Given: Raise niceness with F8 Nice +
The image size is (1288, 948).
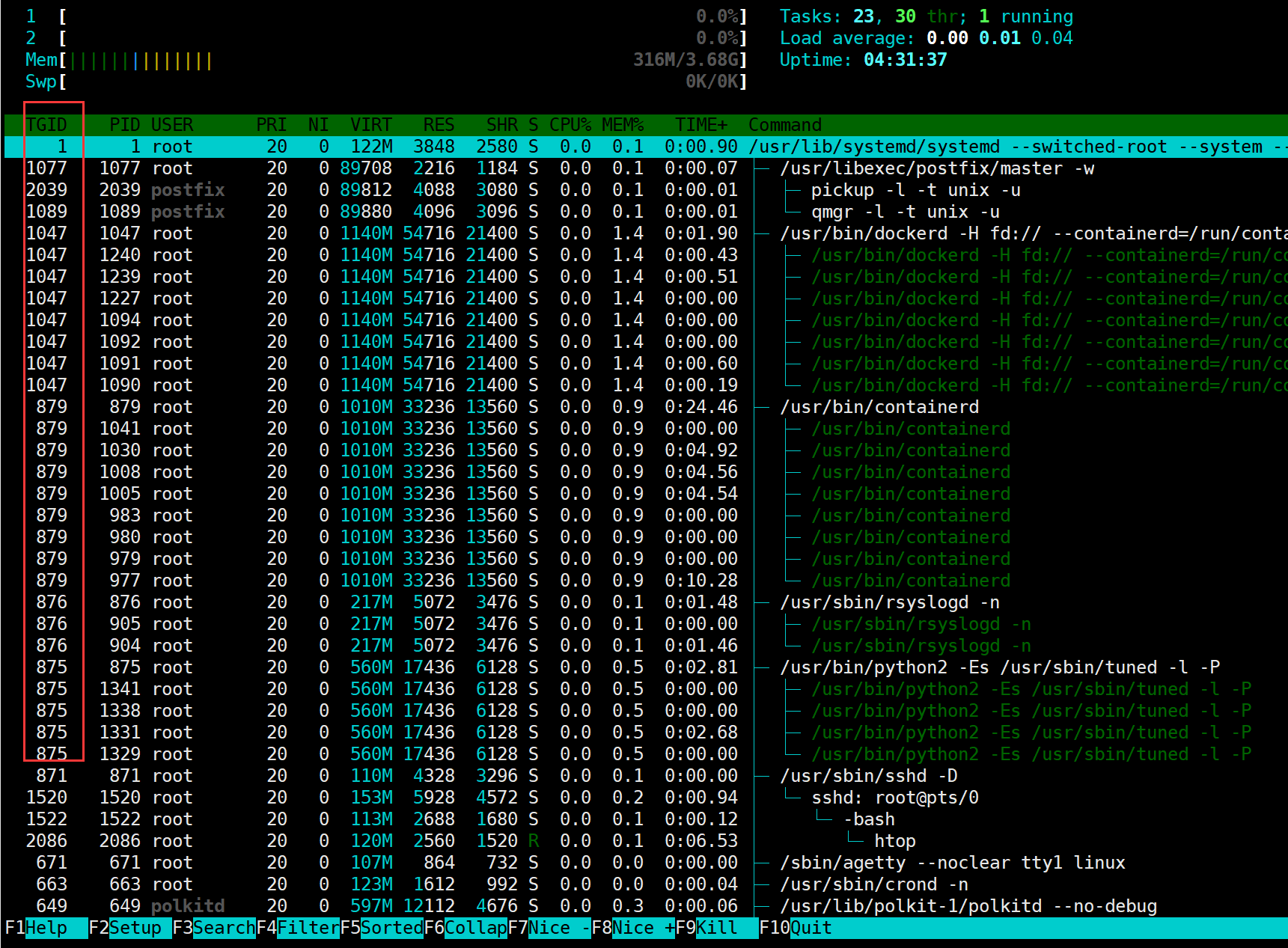Looking at the screenshot, I should (x=633, y=928).
